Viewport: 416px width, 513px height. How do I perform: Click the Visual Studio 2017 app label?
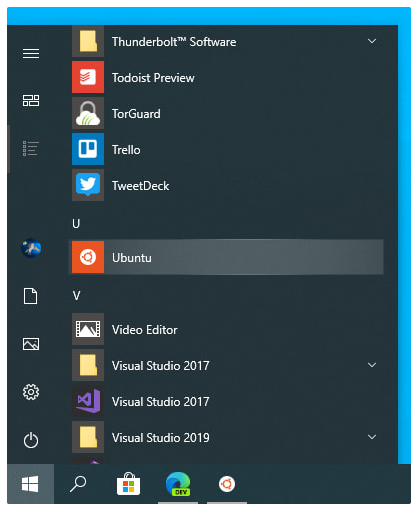coord(161,402)
